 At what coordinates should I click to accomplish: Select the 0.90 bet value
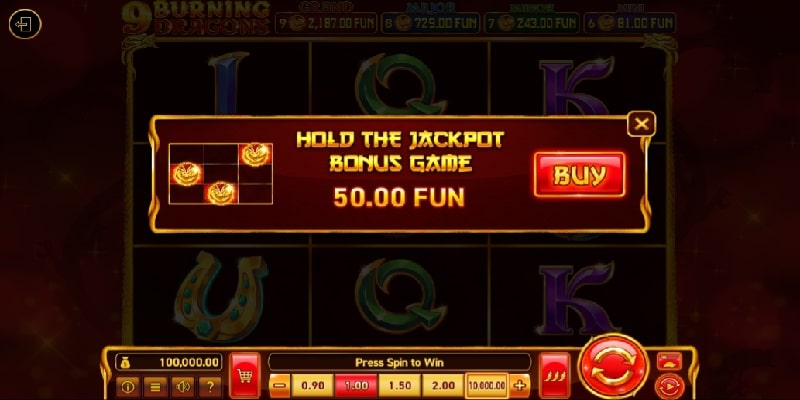[313, 386]
